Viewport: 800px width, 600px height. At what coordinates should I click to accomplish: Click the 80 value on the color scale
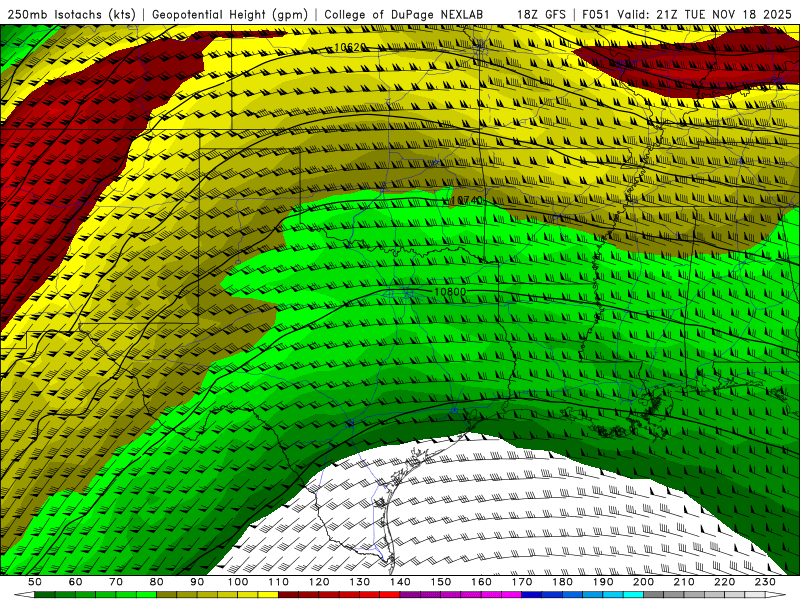157,582
